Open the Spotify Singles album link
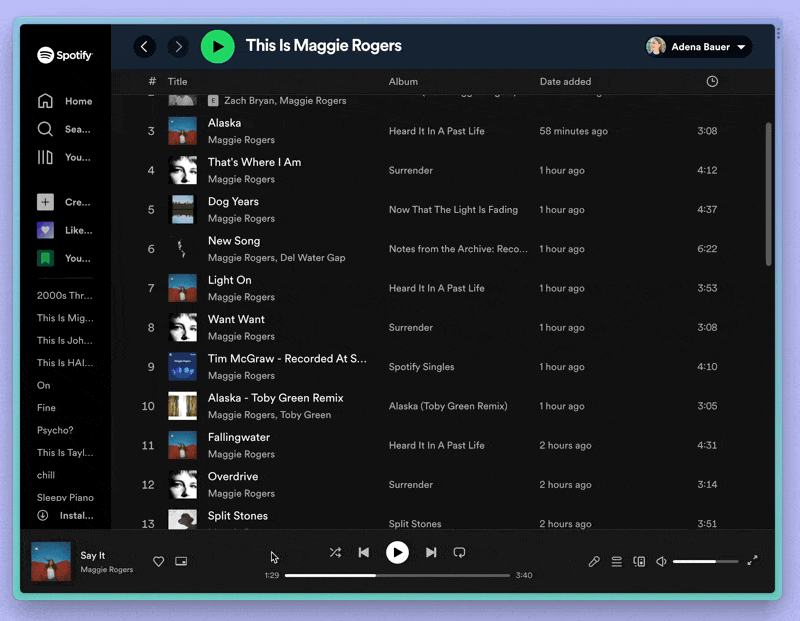 click(x=421, y=367)
